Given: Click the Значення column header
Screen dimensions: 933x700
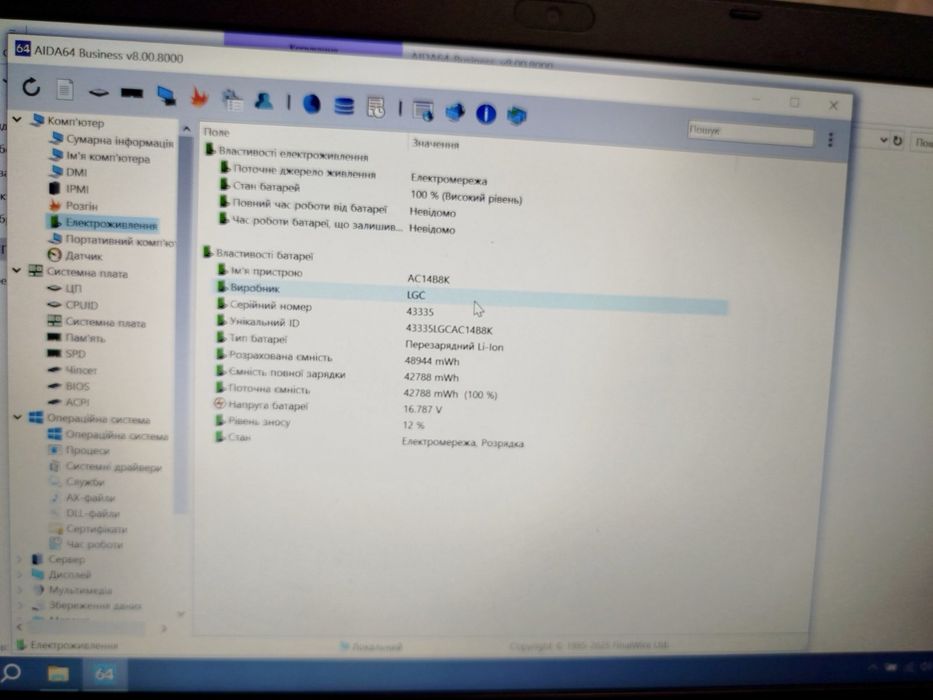Looking at the screenshot, I should [x=436, y=144].
